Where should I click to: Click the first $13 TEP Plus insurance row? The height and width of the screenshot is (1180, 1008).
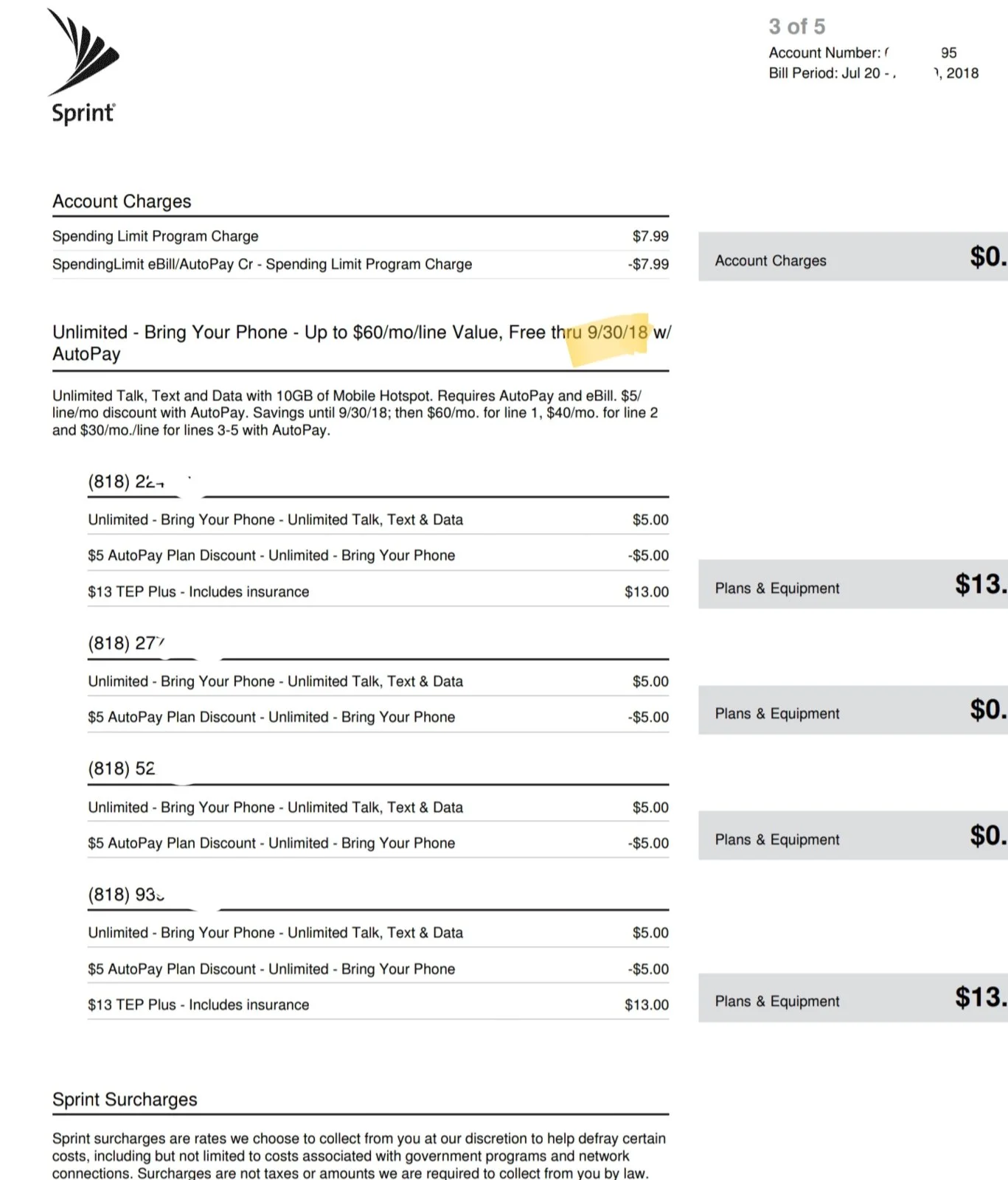(378, 591)
